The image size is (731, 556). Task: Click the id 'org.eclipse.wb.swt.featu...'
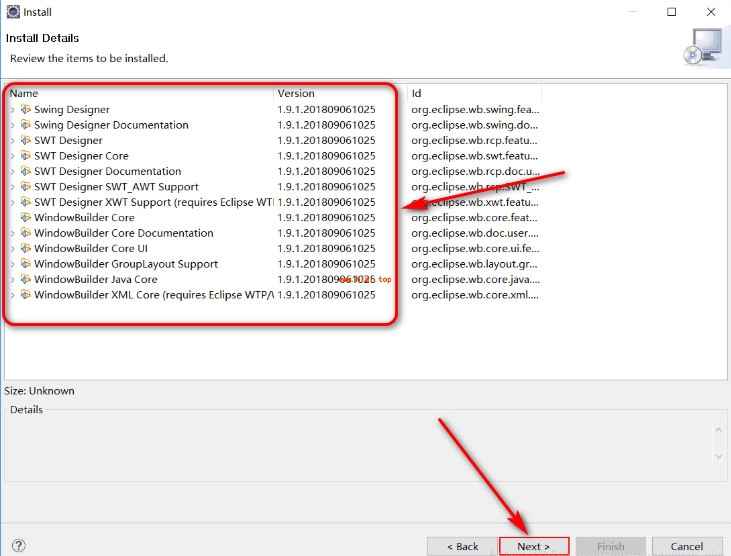tap(475, 156)
